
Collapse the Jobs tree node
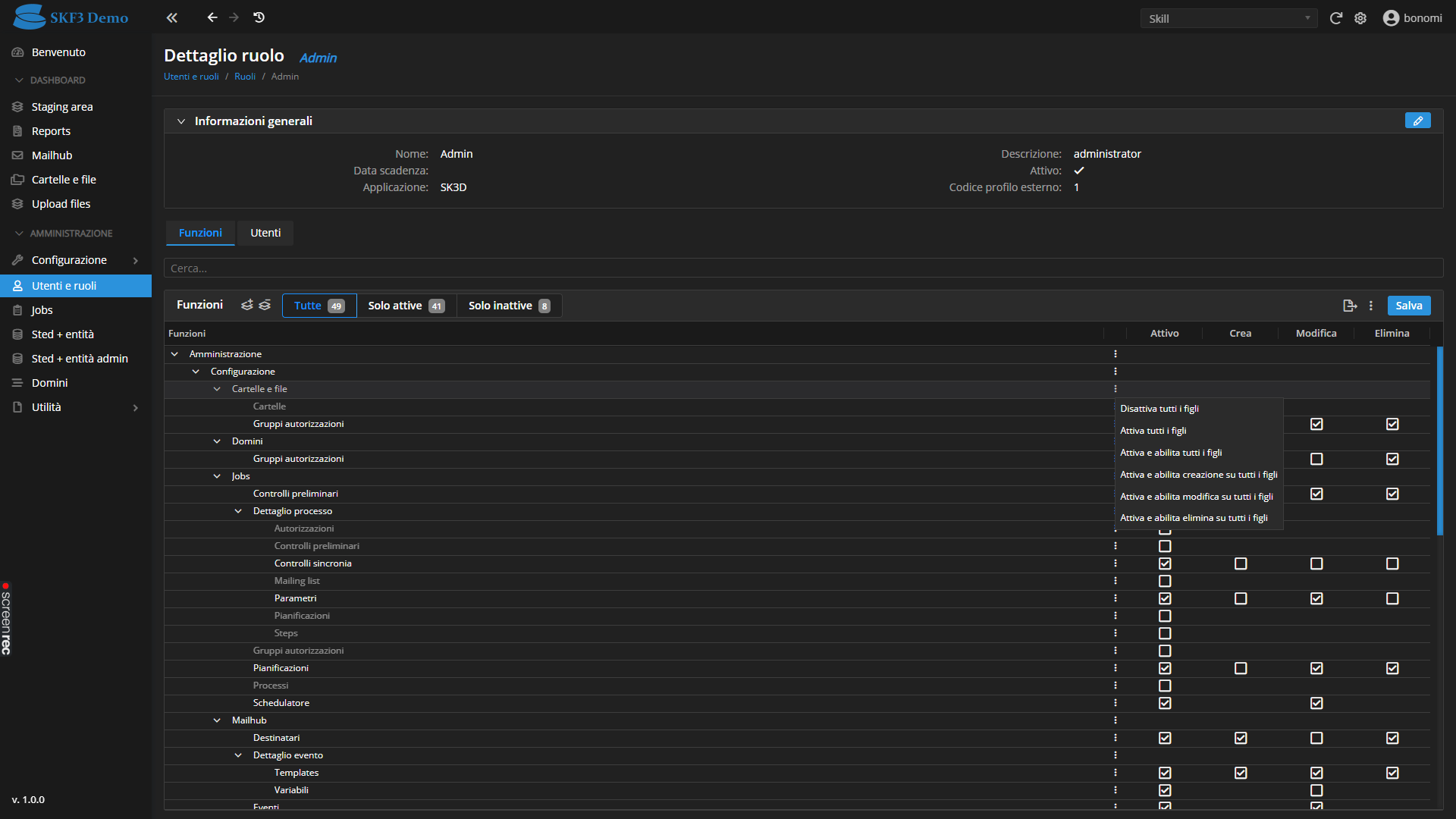[x=217, y=476]
